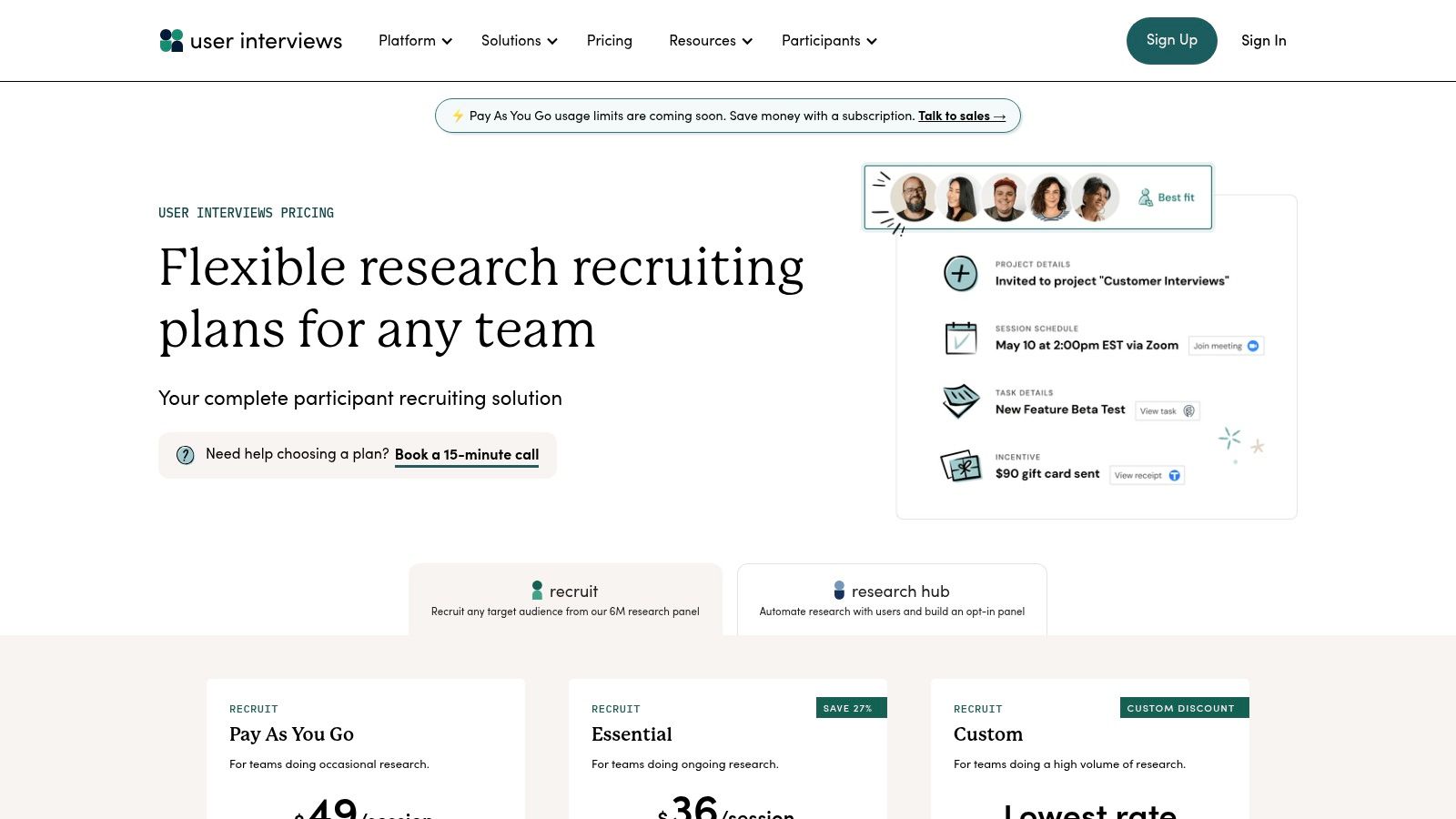This screenshot has width=1456, height=819.
Task: Click the Best fit person icon
Action: pyautogui.click(x=1146, y=197)
